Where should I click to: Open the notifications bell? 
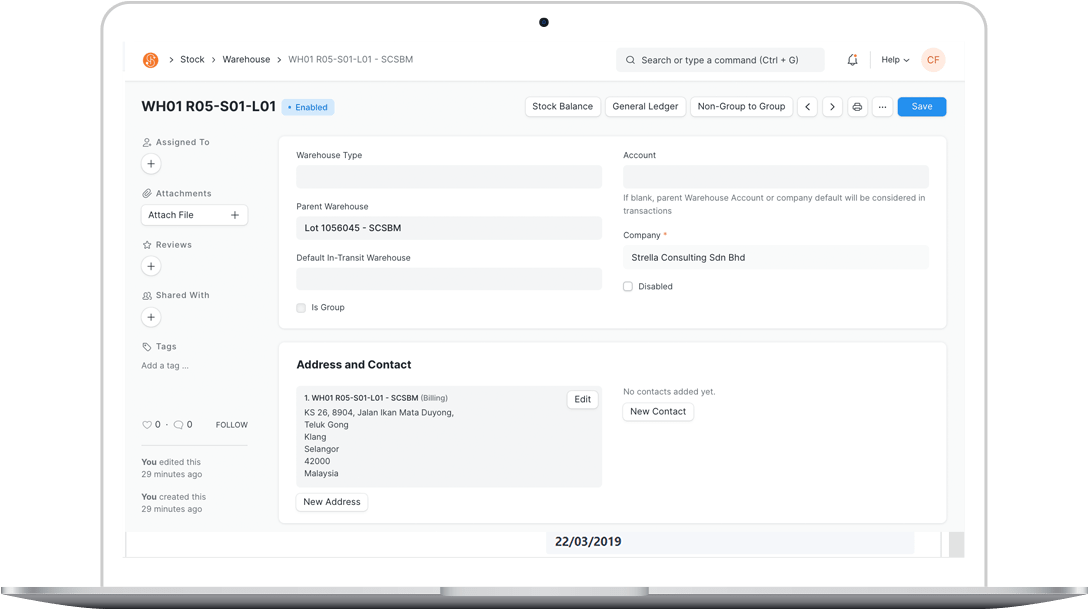[852, 60]
